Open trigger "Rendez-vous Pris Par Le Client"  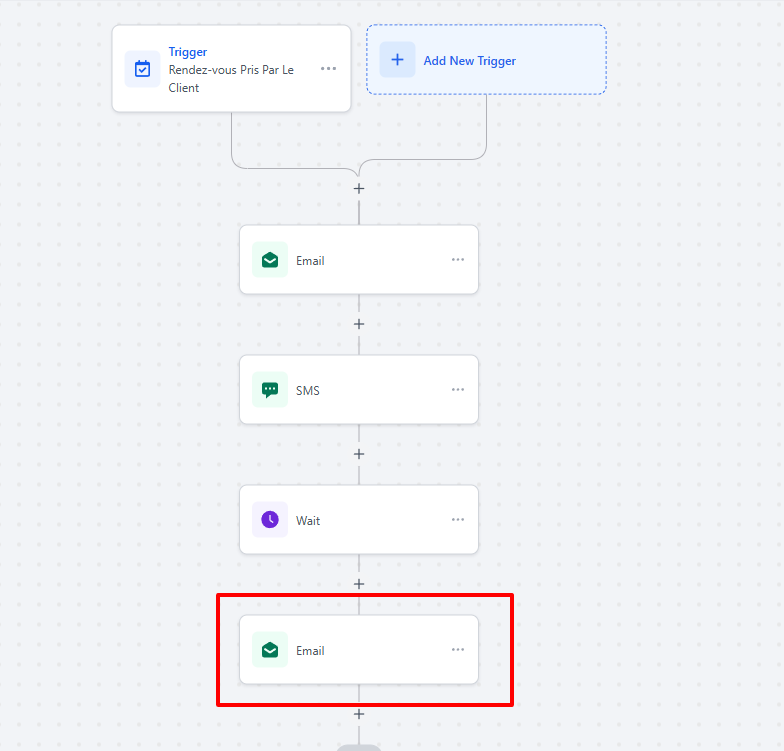tap(231, 79)
